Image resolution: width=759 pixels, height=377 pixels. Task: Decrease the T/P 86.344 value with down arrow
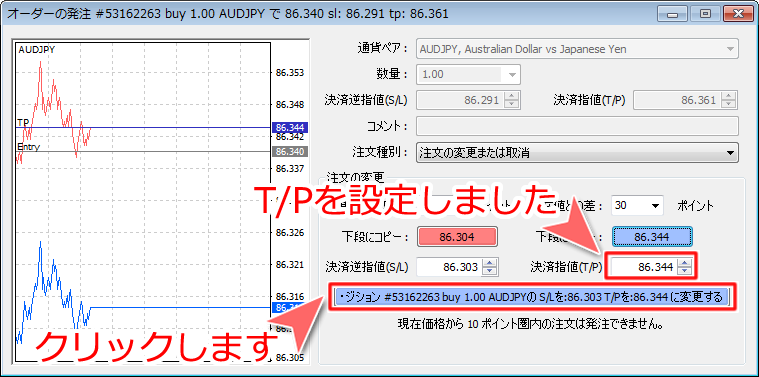[x=684, y=271]
